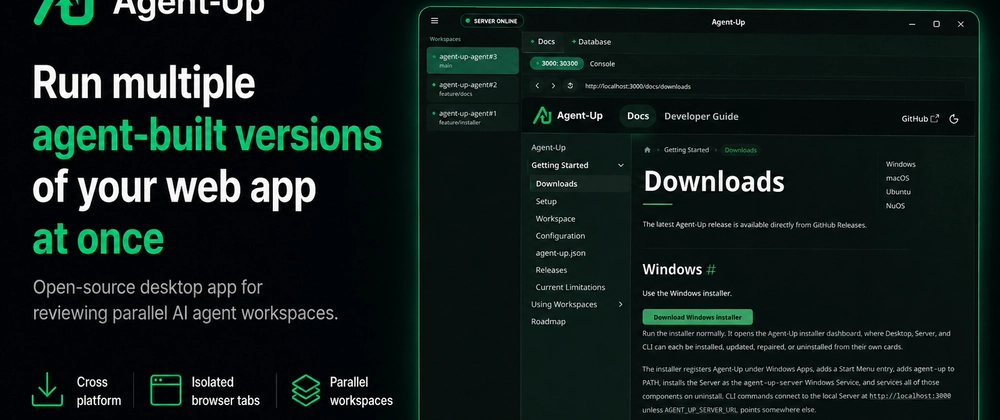Click the Downloads page heading
This screenshot has width=1000, height=420.
[x=714, y=182]
